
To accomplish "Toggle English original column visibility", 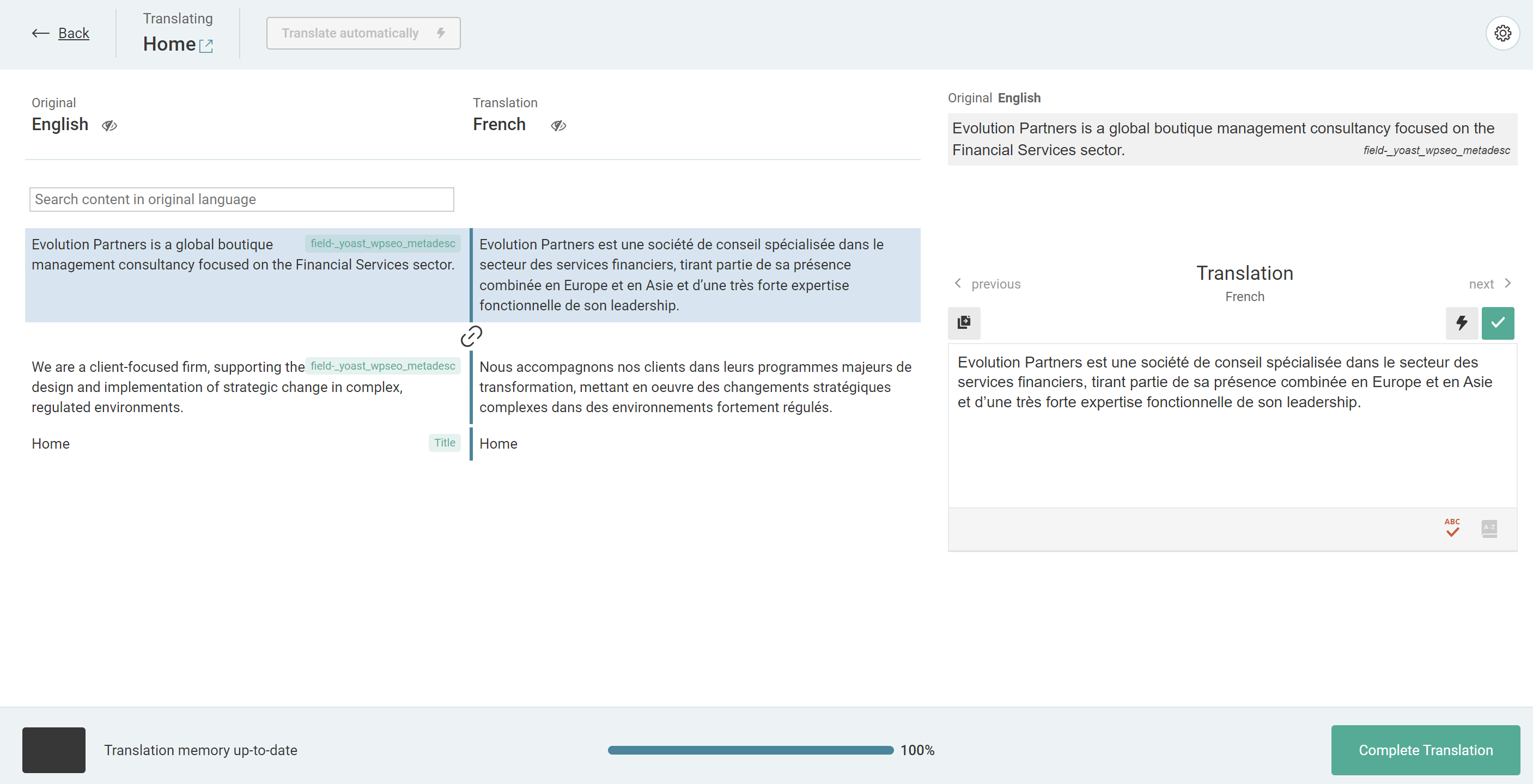I will pos(109,126).
